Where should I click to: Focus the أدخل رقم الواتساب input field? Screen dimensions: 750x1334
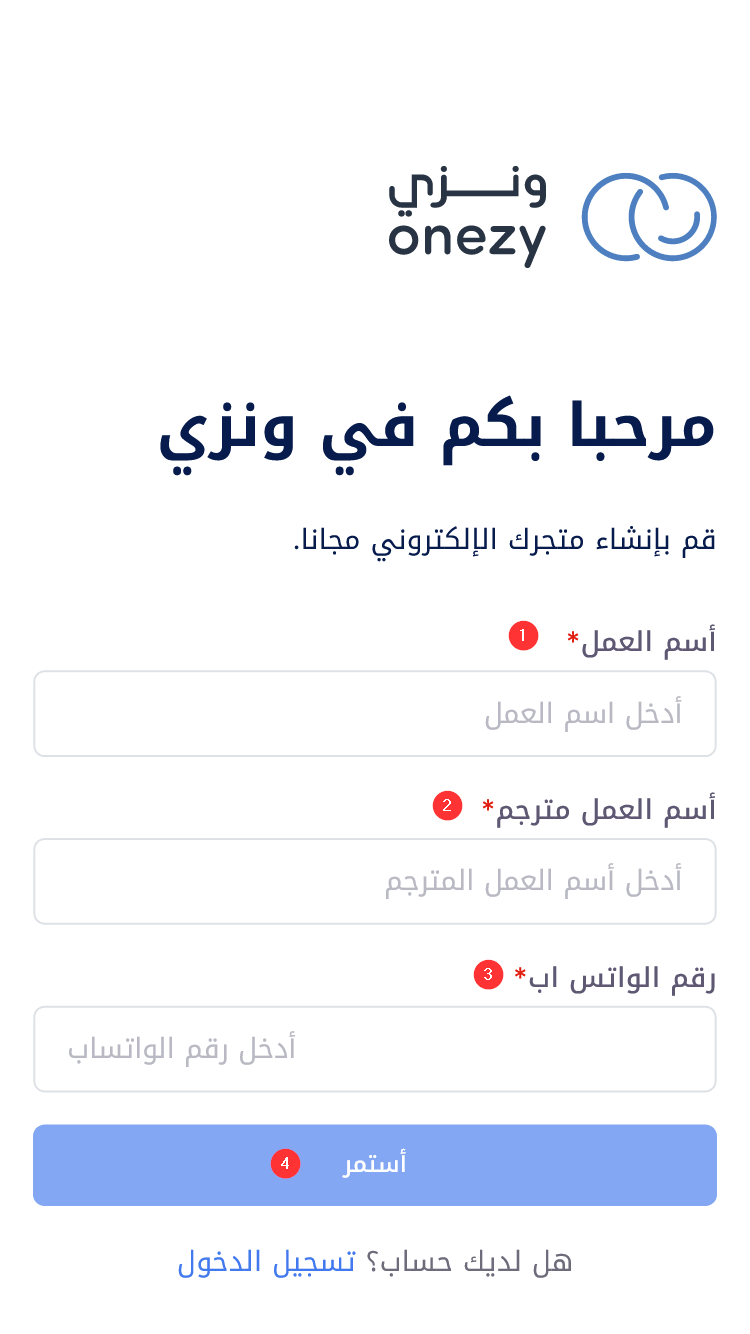375,1049
